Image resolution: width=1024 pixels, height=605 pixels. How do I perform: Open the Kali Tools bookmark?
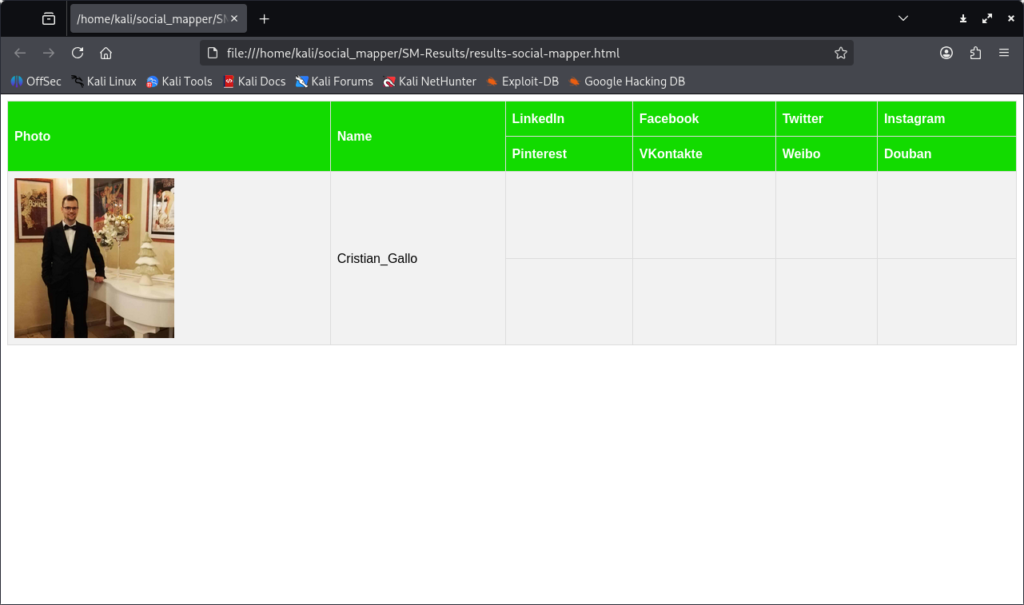tap(180, 82)
